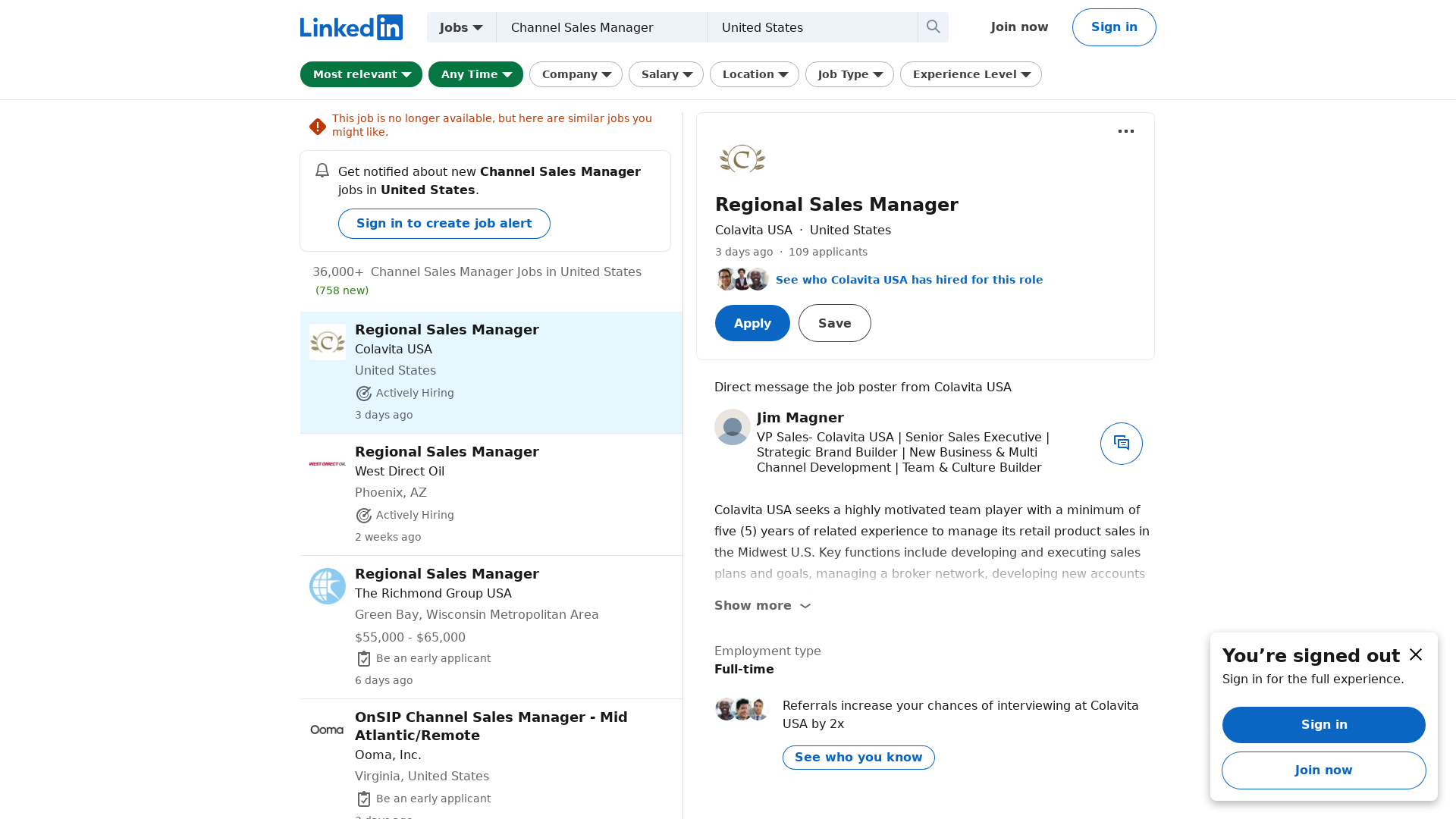Expand the job description with Show more
1456x819 pixels.
pos(763,606)
